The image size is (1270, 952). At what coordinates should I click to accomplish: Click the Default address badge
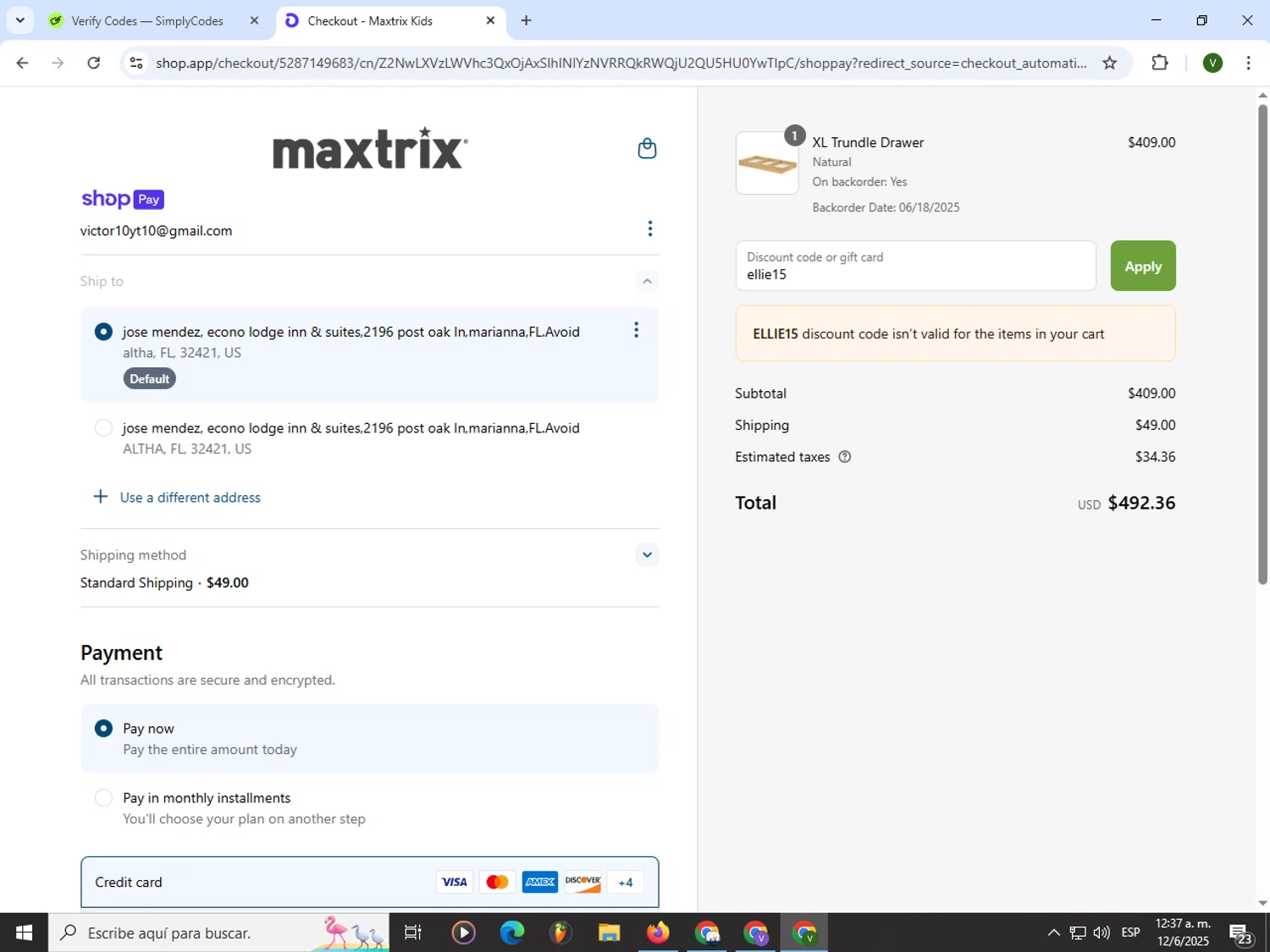click(150, 379)
